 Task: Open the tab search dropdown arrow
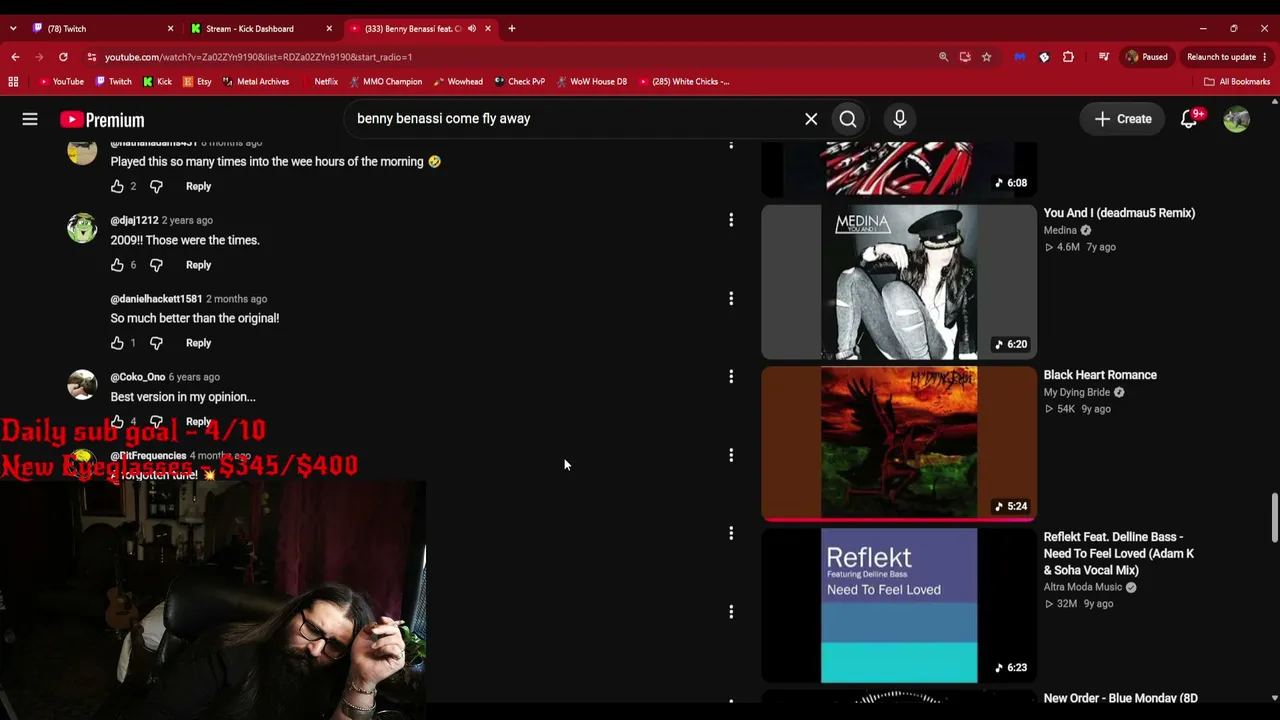click(x=12, y=29)
